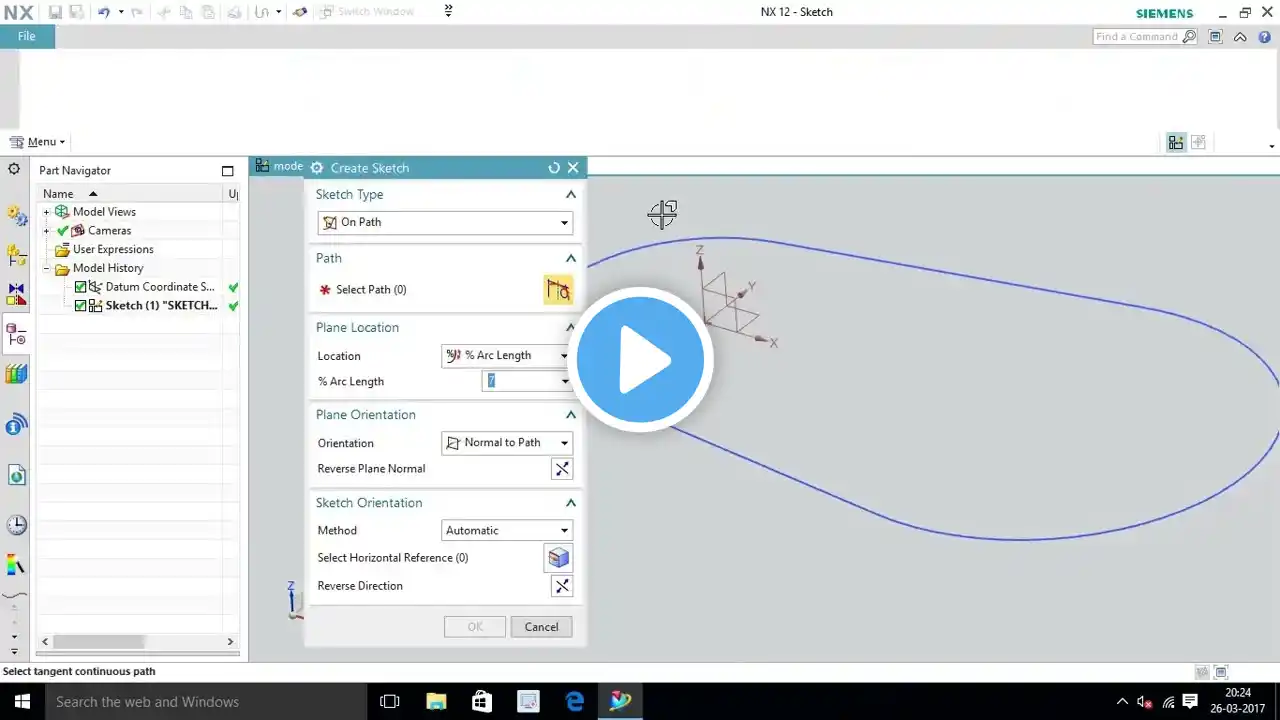Reset the Create Sketch dialog
Screen dimensions: 1280x720
pyautogui.click(x=554, y=168)
